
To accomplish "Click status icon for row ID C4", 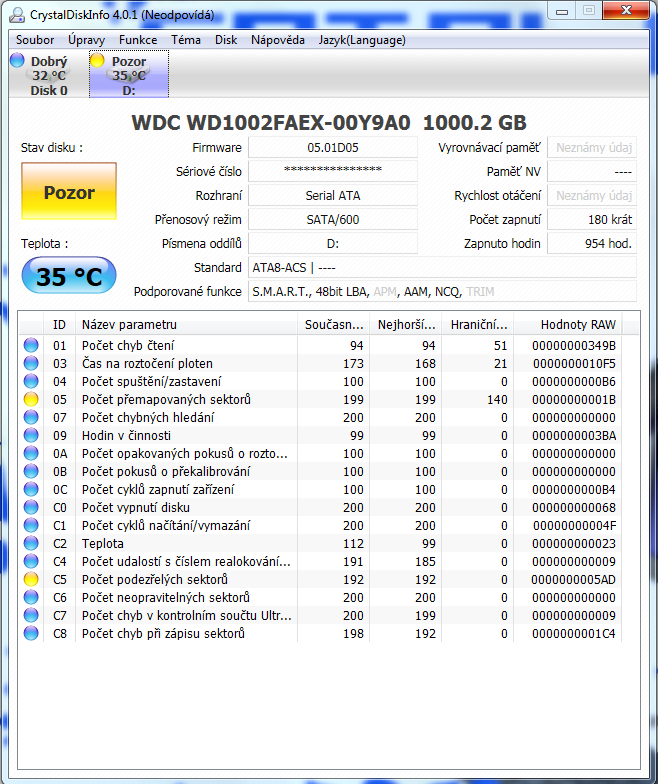I will 31,561.
